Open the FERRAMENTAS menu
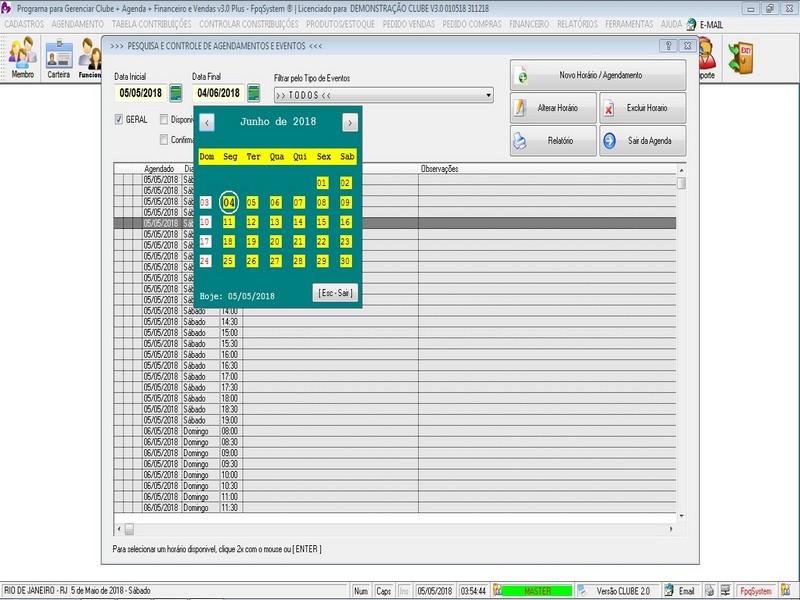Viewport: 800px width, 600px height. (x=629, y=24)
